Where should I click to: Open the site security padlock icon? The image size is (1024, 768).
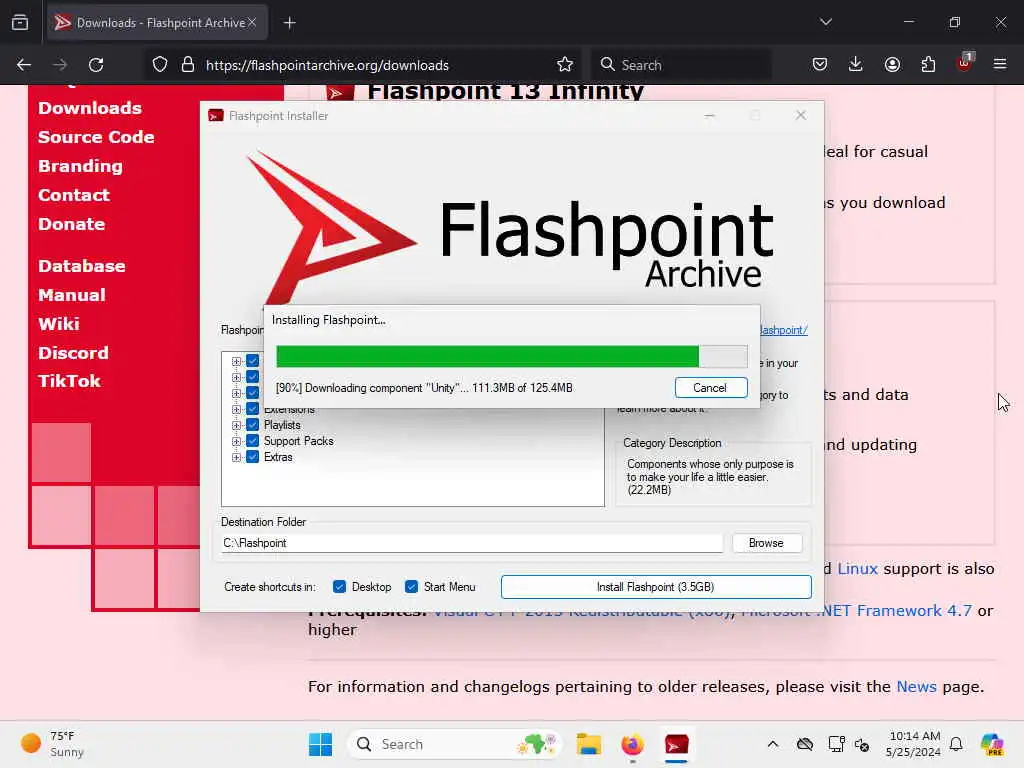click(188, 65)
